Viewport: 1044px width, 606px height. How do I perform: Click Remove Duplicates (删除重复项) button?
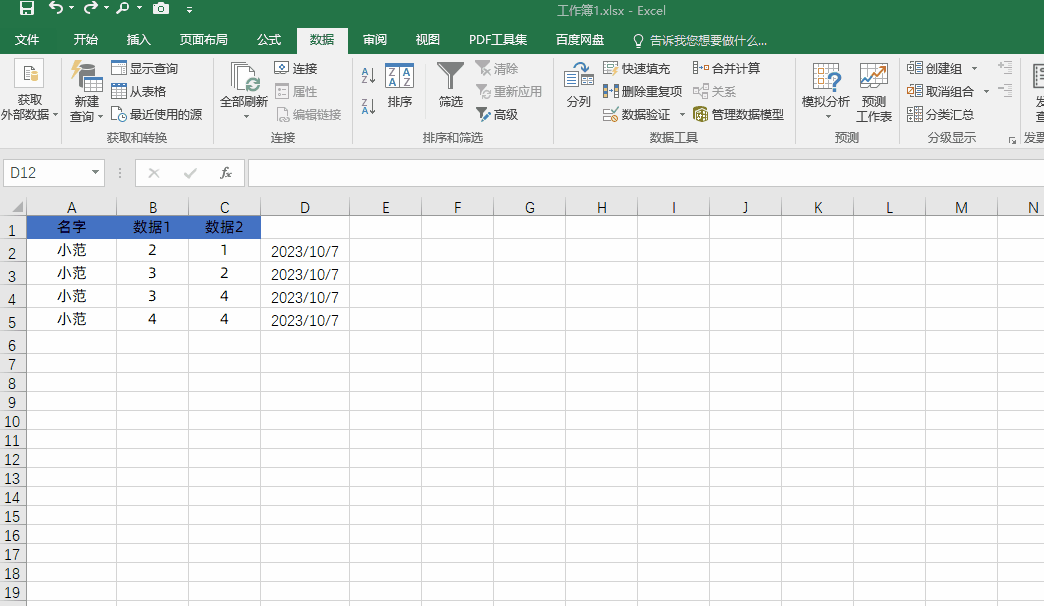[x=643, y=91]
